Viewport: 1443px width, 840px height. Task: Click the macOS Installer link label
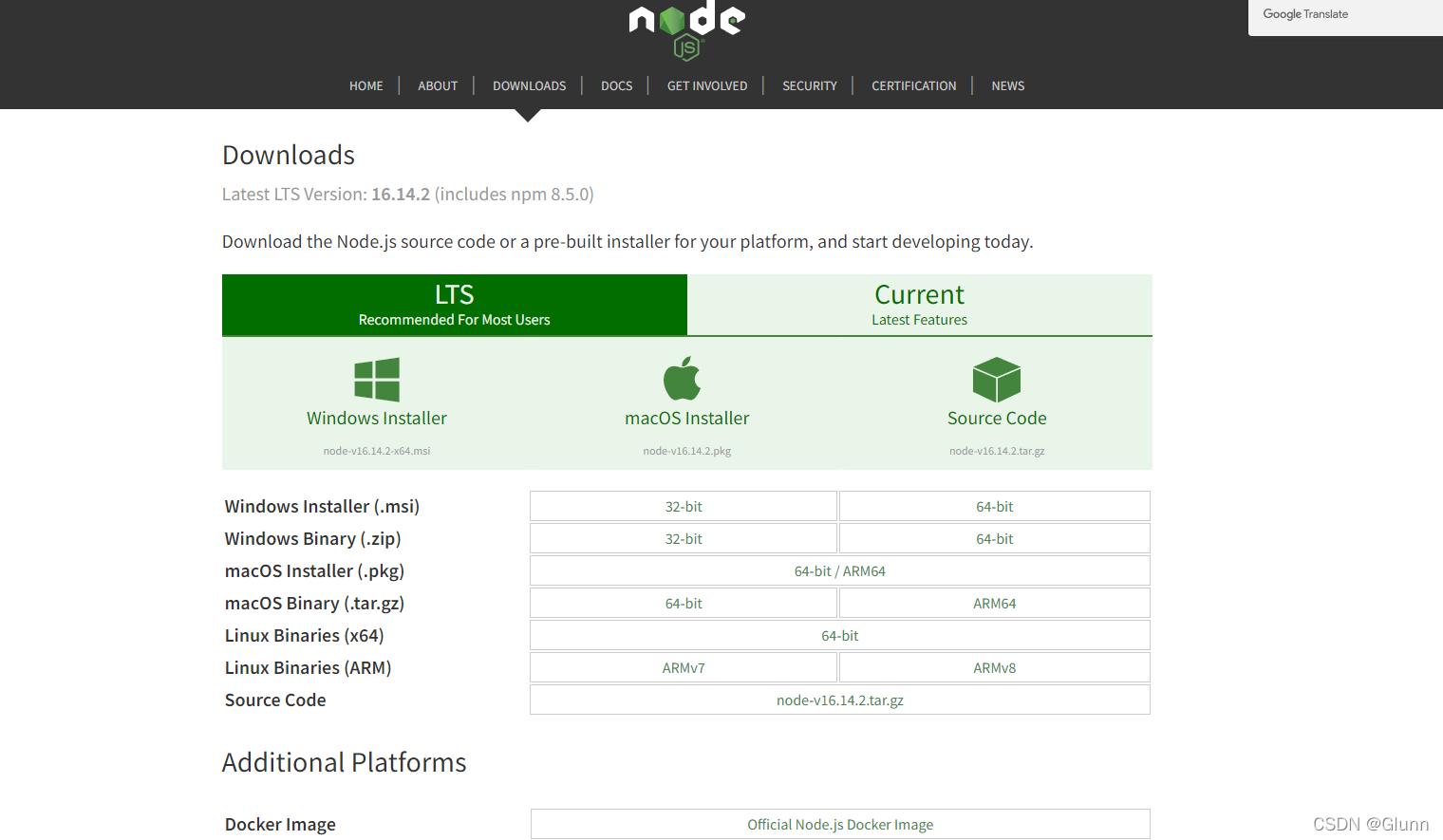click(687, 419)
